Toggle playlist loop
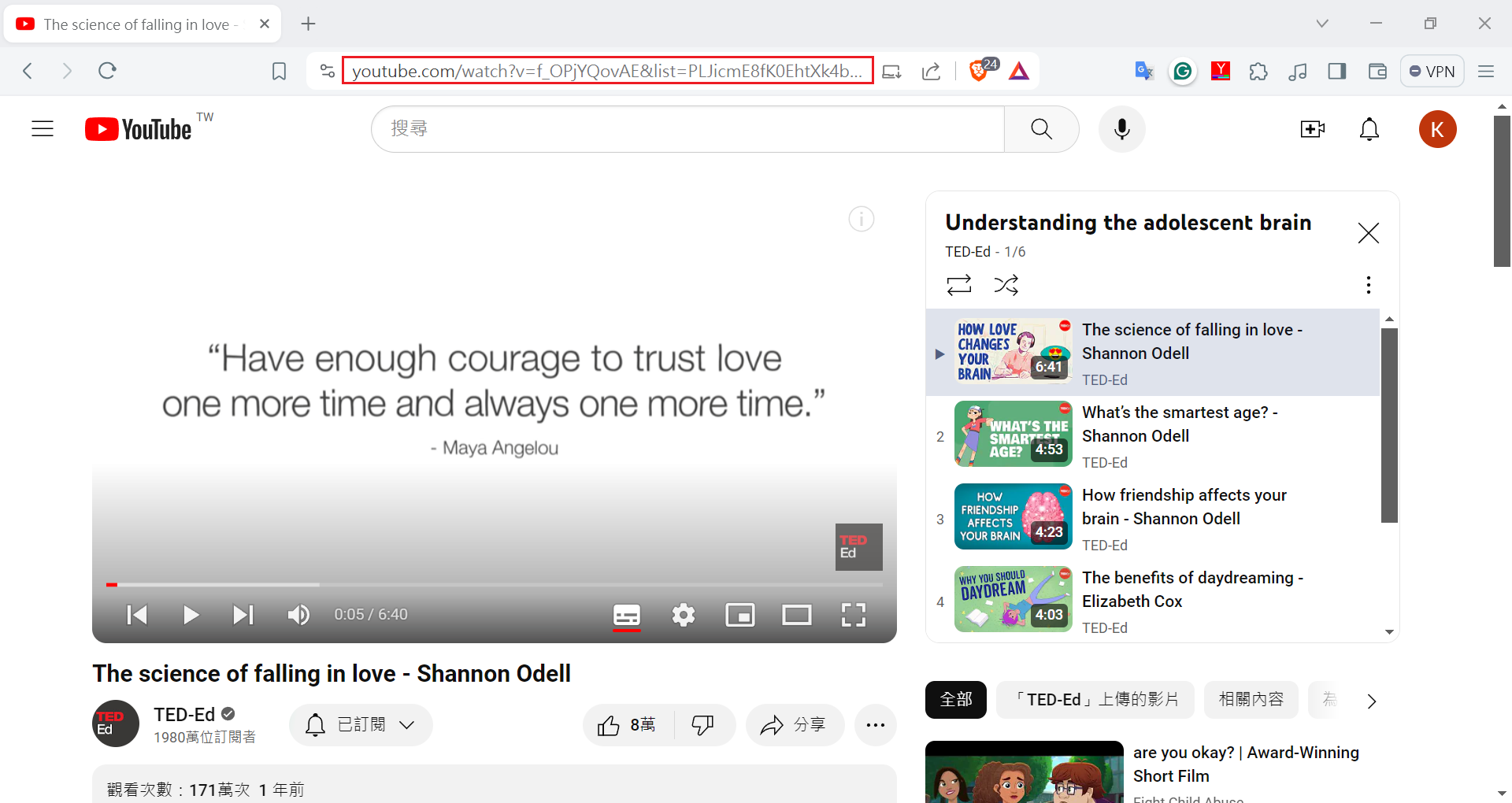 tap(958, 285)
